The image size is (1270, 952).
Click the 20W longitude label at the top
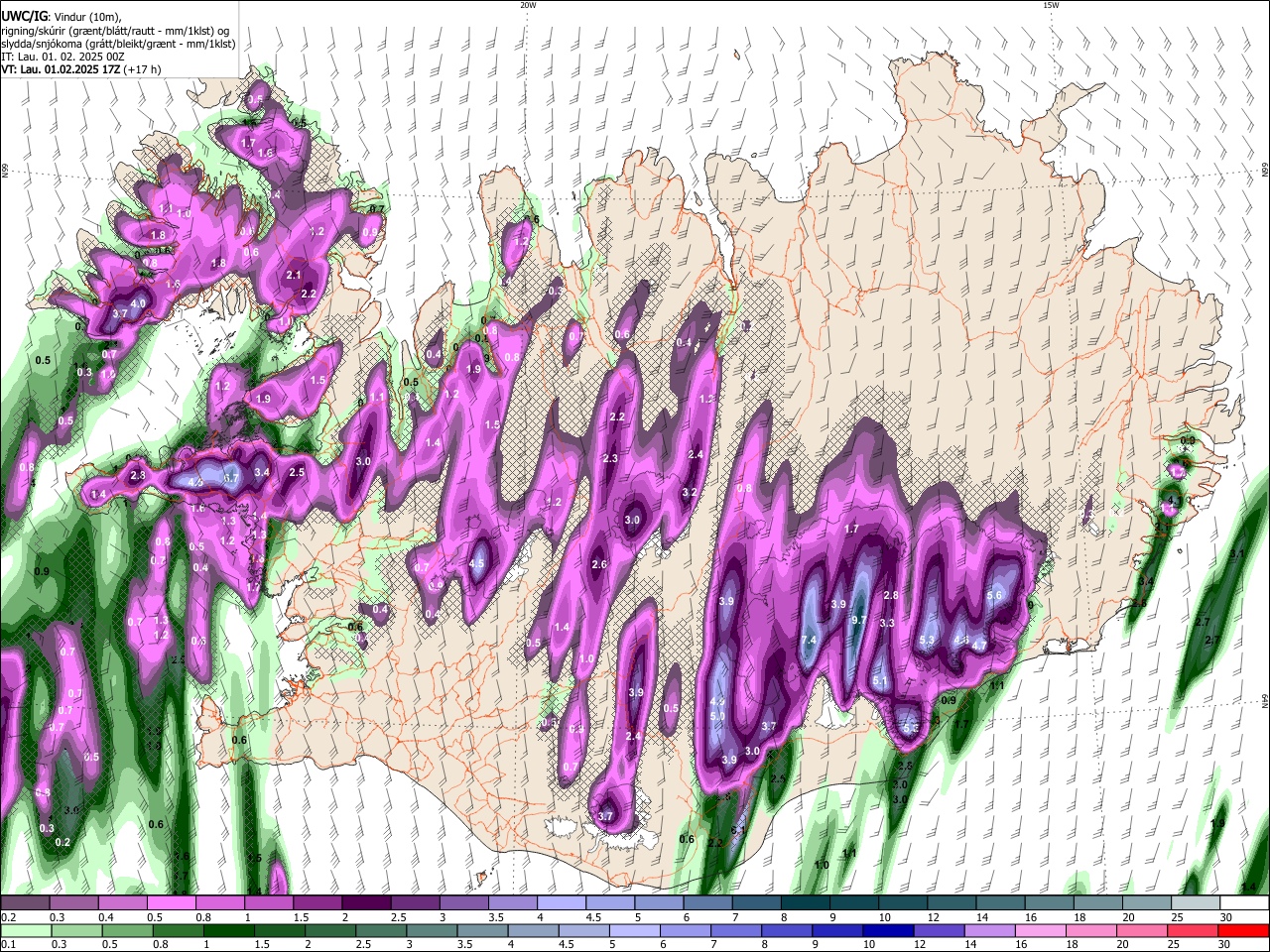click(528, 5)
